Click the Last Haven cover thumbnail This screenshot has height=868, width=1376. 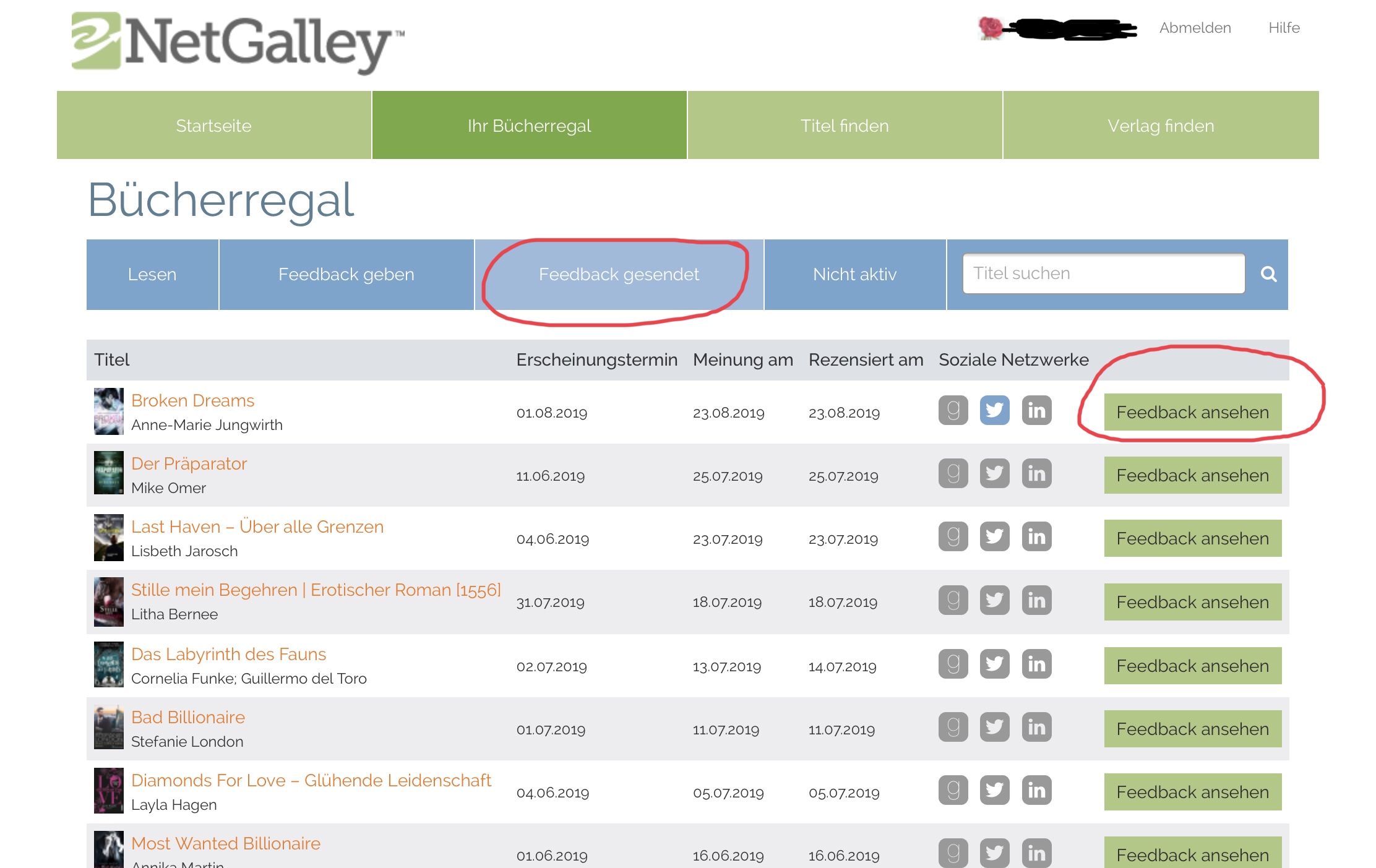[x=109, y=538]
